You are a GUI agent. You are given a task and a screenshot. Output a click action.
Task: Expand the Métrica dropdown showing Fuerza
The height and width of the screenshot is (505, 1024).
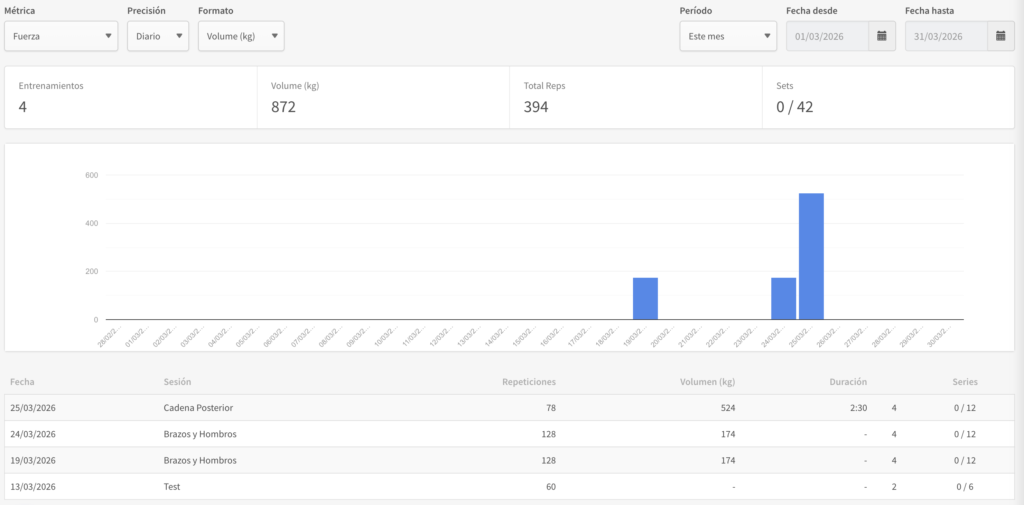[x=61, y=36]
